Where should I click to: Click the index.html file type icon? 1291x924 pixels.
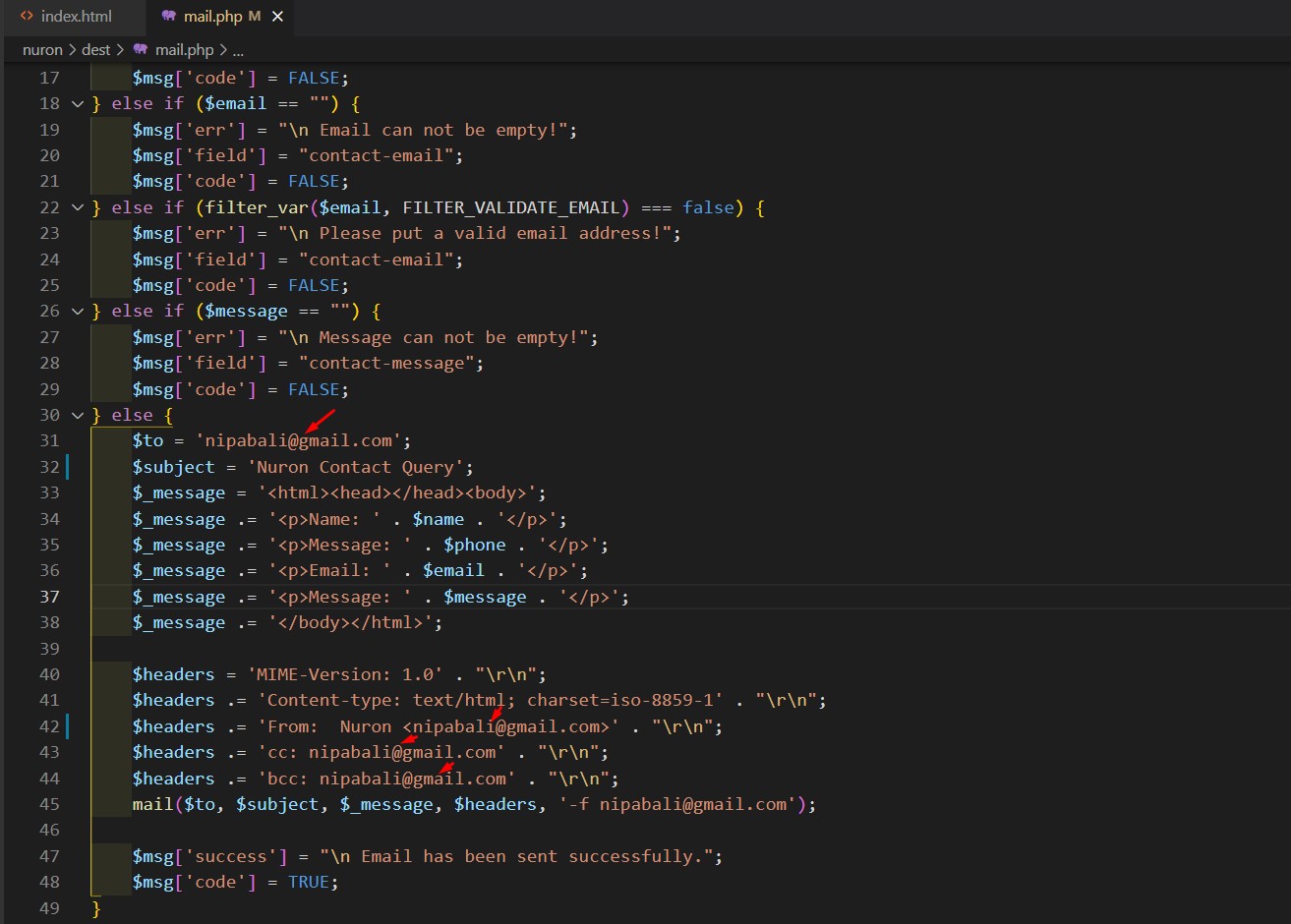[x=27, y=17]
